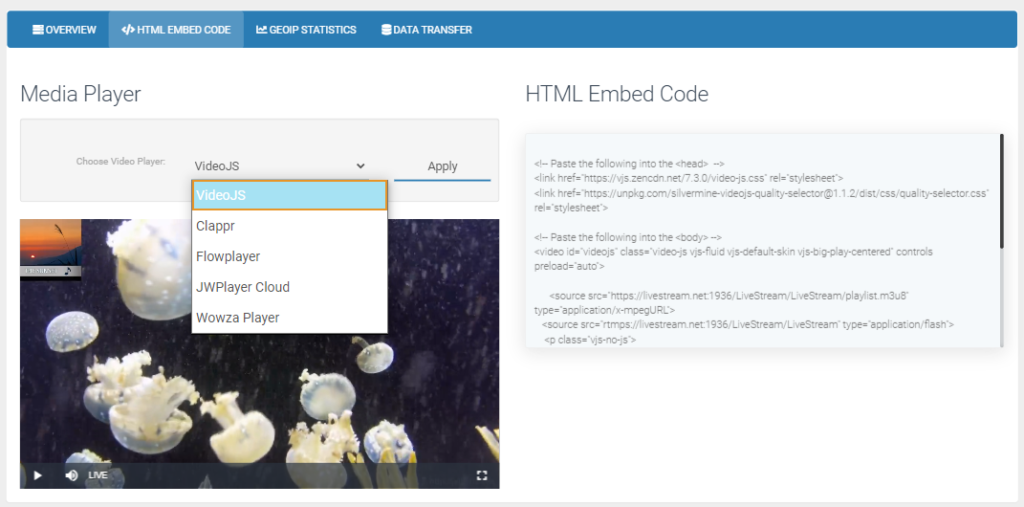Click the Overview tab's list icon
This screenshot has height=507, width=1024.
(37, 30)
